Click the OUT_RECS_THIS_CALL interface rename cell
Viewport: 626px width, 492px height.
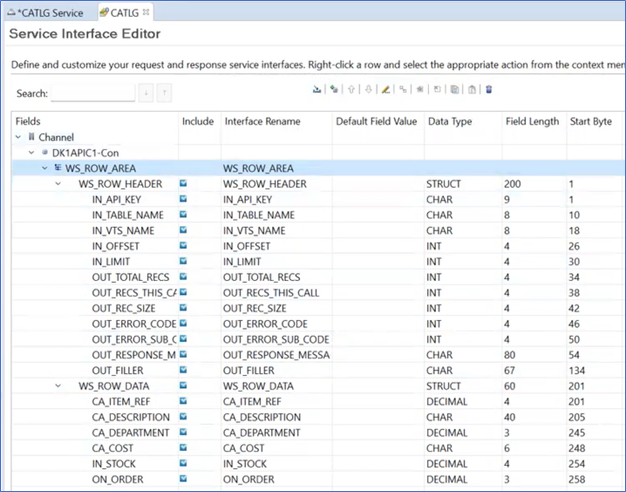[276, 293]
